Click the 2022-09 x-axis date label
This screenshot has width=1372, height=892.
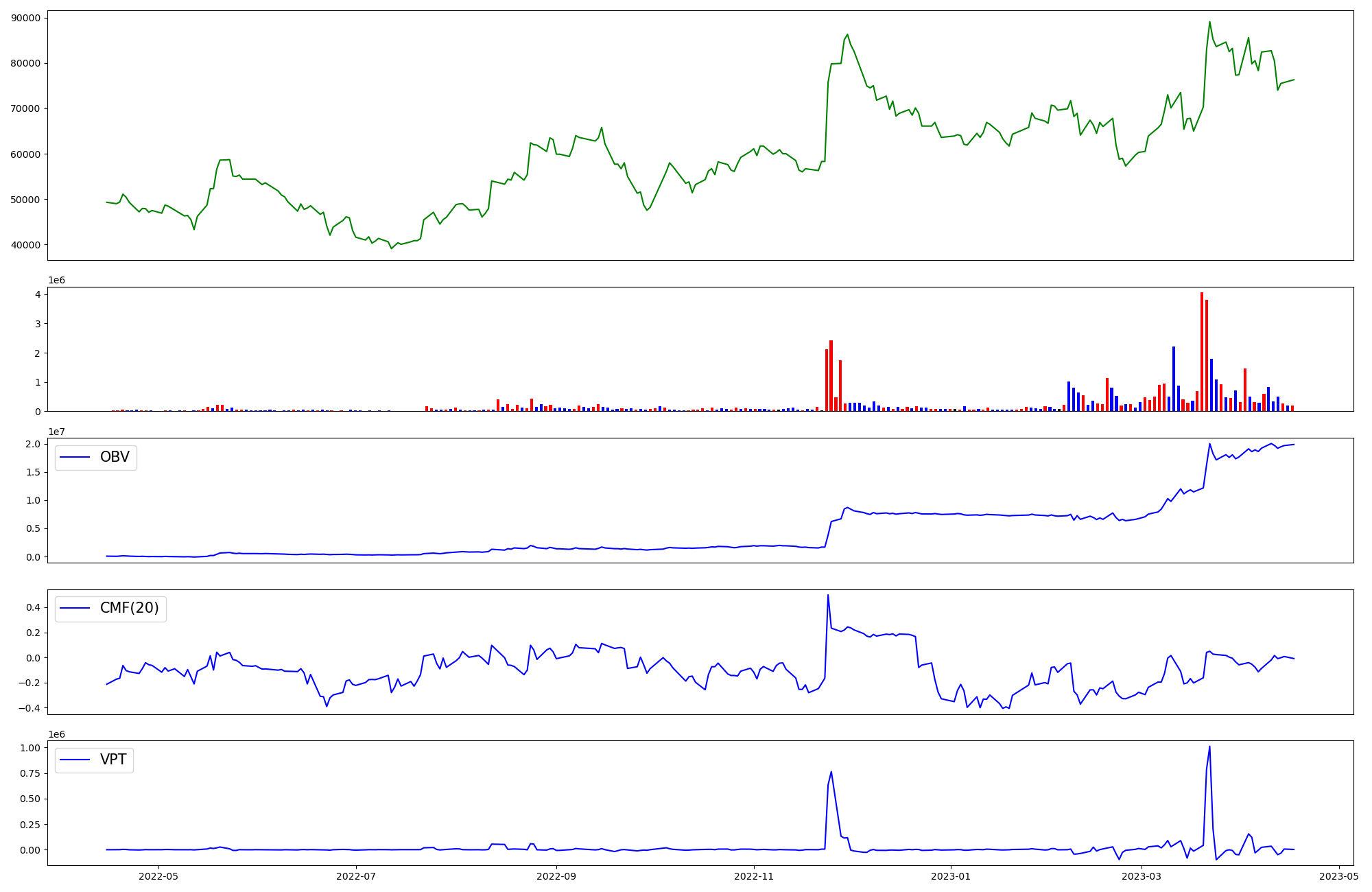[x=557, y=876]
